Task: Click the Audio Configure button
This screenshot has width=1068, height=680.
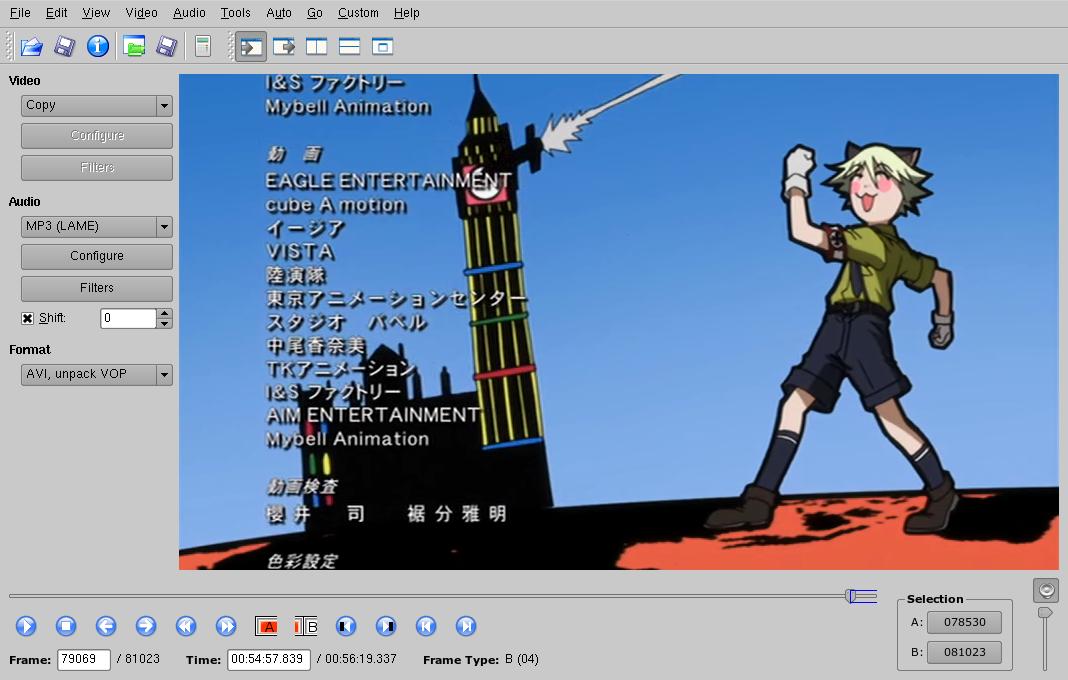Action: tap(97, 256)
